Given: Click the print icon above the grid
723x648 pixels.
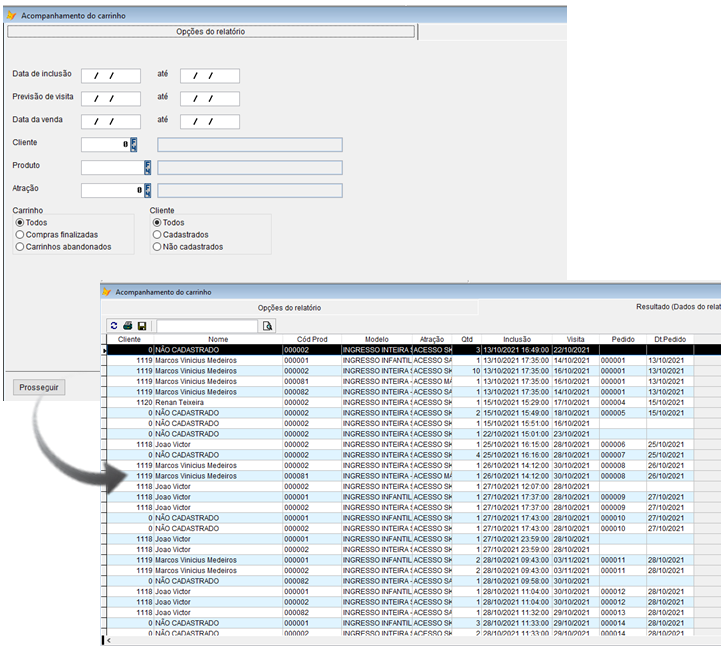Looking at the screenshot, I should click(128, 326).
